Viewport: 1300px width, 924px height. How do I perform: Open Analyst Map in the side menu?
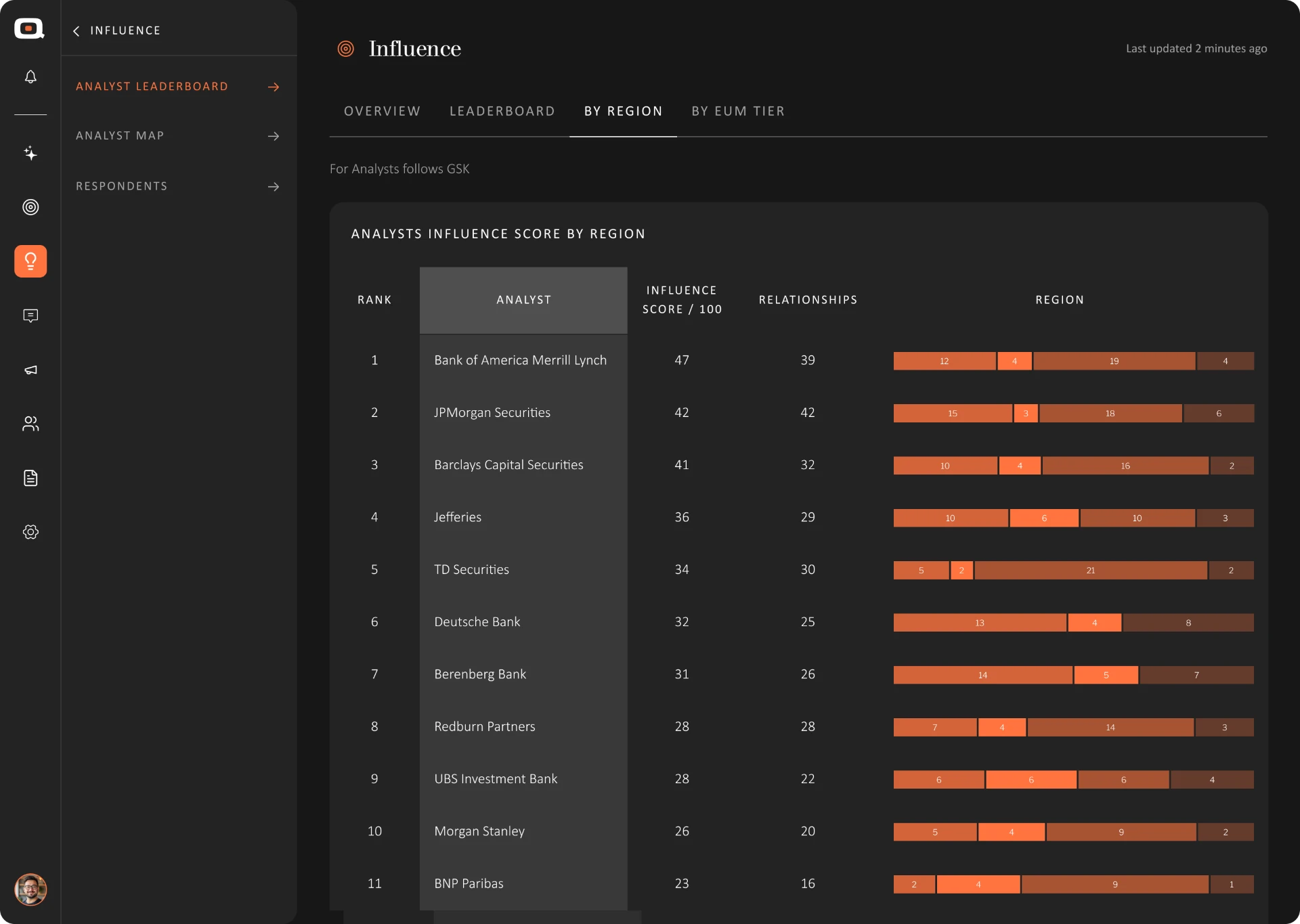tap(120, 136)
